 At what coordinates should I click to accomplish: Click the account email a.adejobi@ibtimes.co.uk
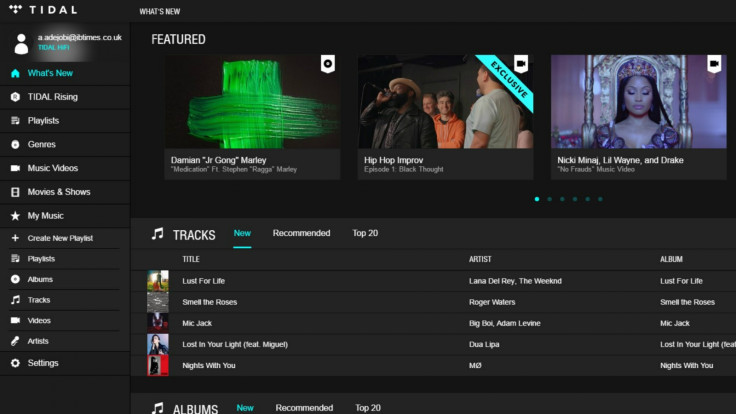click(80, 38)
